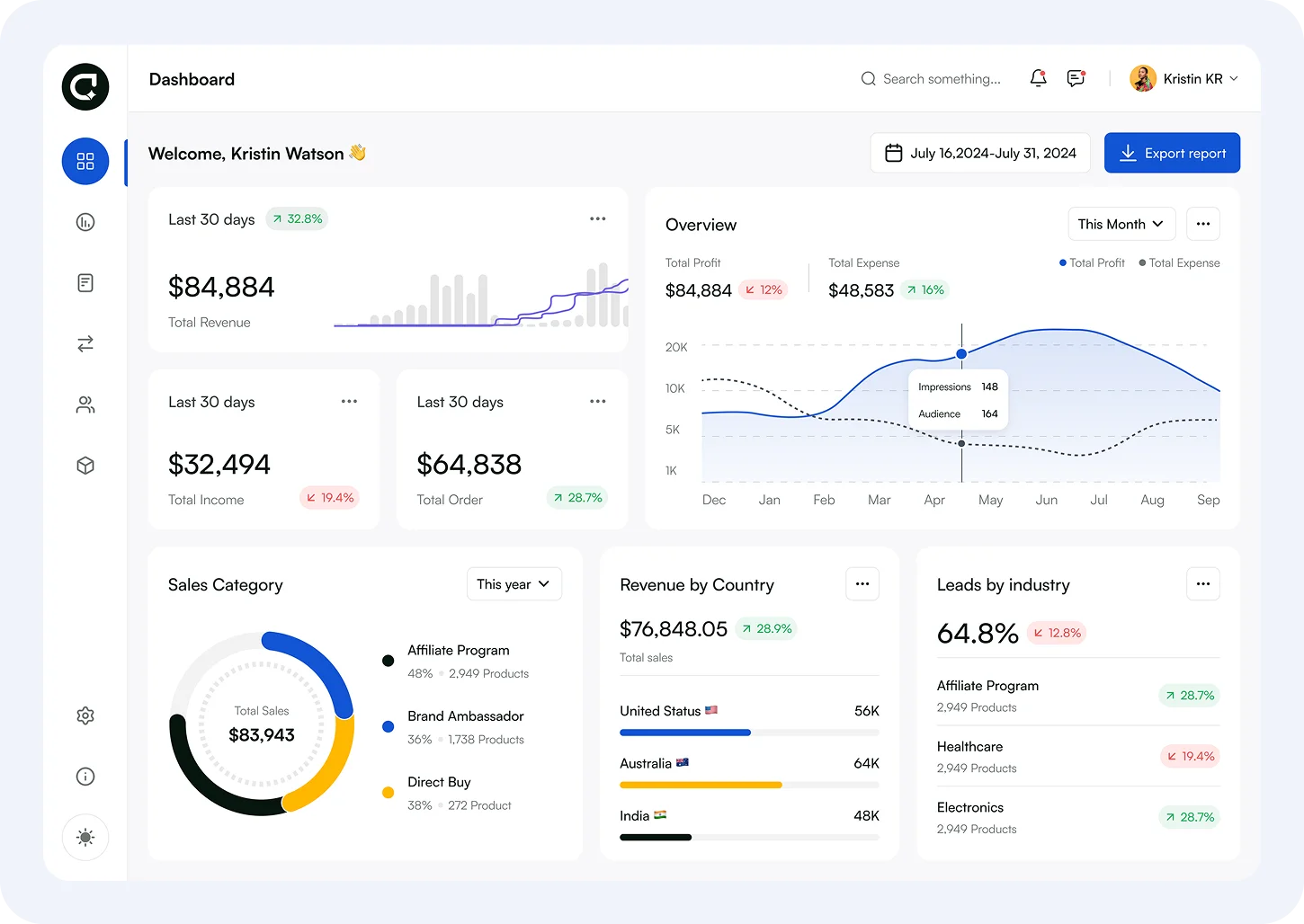Open the document report icon in sidebar

[x=85, y=283]
